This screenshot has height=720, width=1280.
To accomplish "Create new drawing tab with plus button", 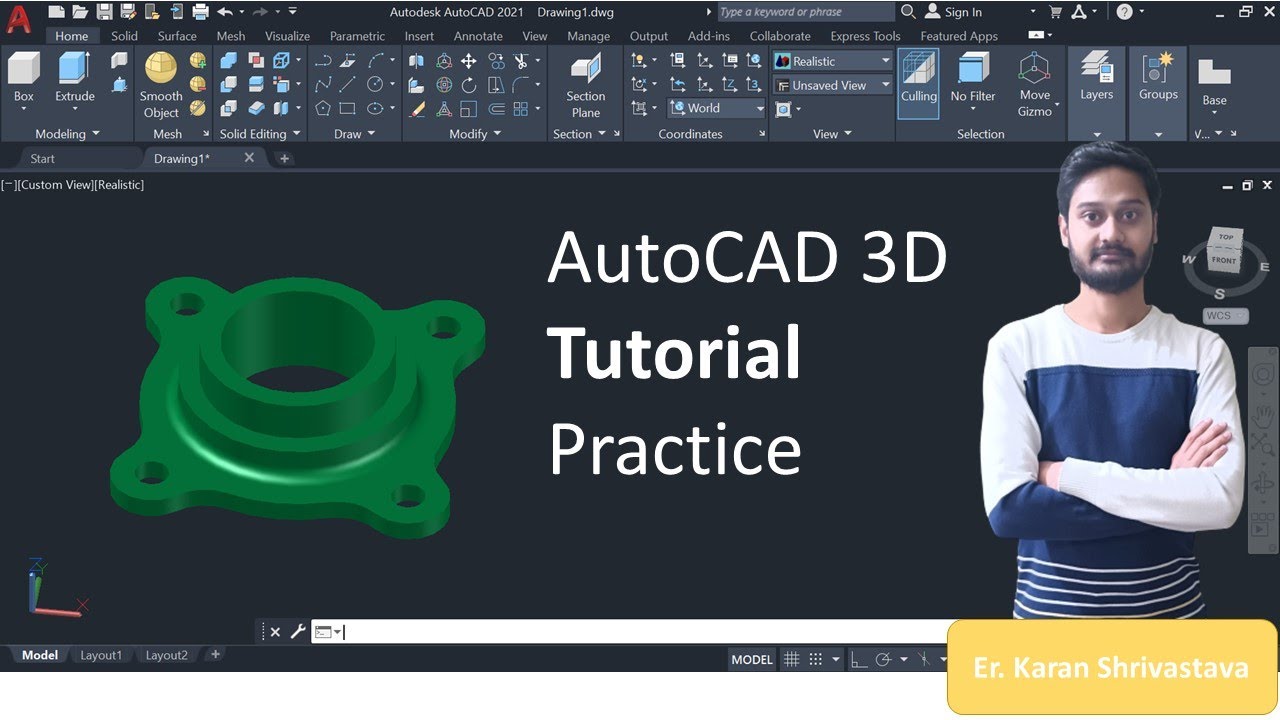I will coord(284,158).
